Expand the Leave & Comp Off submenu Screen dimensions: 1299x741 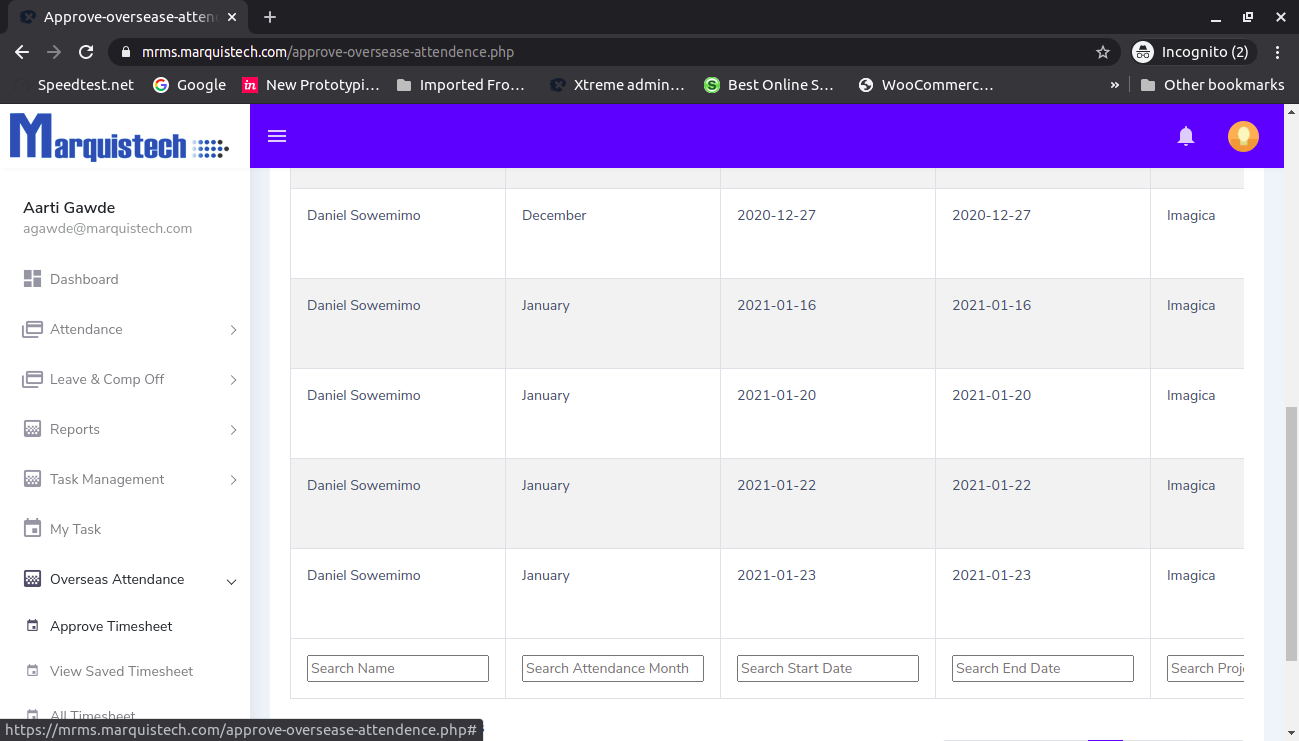tap(233, 380)
